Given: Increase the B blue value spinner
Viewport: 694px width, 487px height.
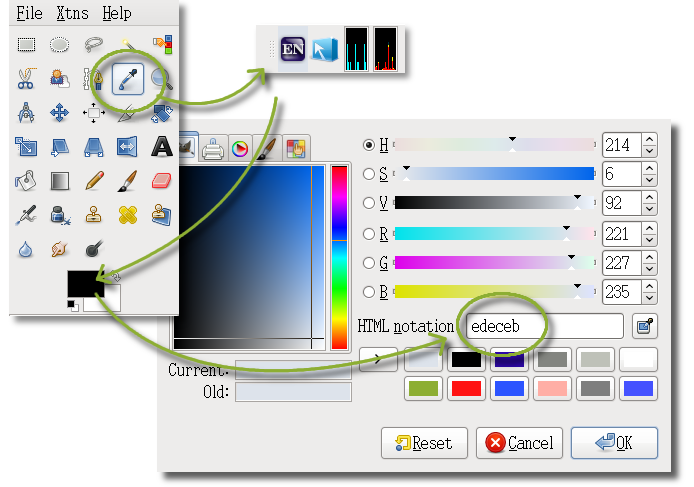Looking at the screenshot, I should pyautogui.click(x=650, y=286).
